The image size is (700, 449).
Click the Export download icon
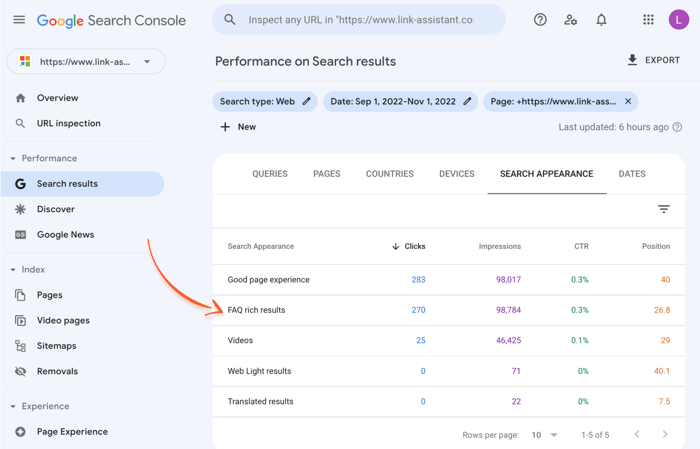[632, 60]
